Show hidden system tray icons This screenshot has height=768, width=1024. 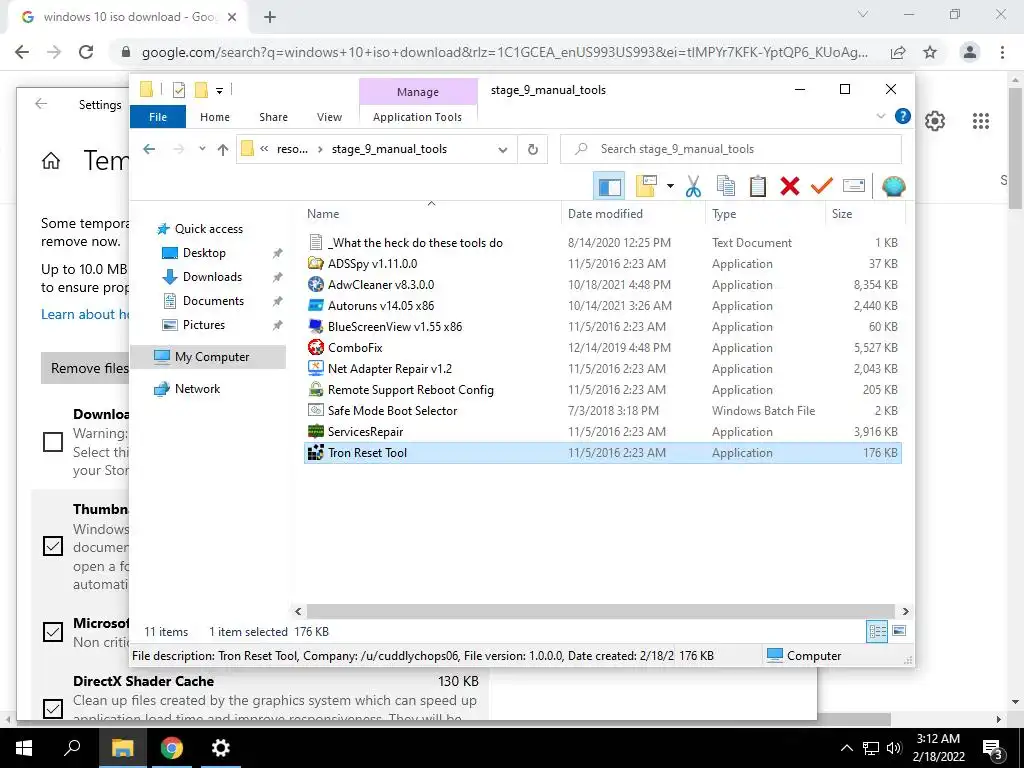(846, 748)
